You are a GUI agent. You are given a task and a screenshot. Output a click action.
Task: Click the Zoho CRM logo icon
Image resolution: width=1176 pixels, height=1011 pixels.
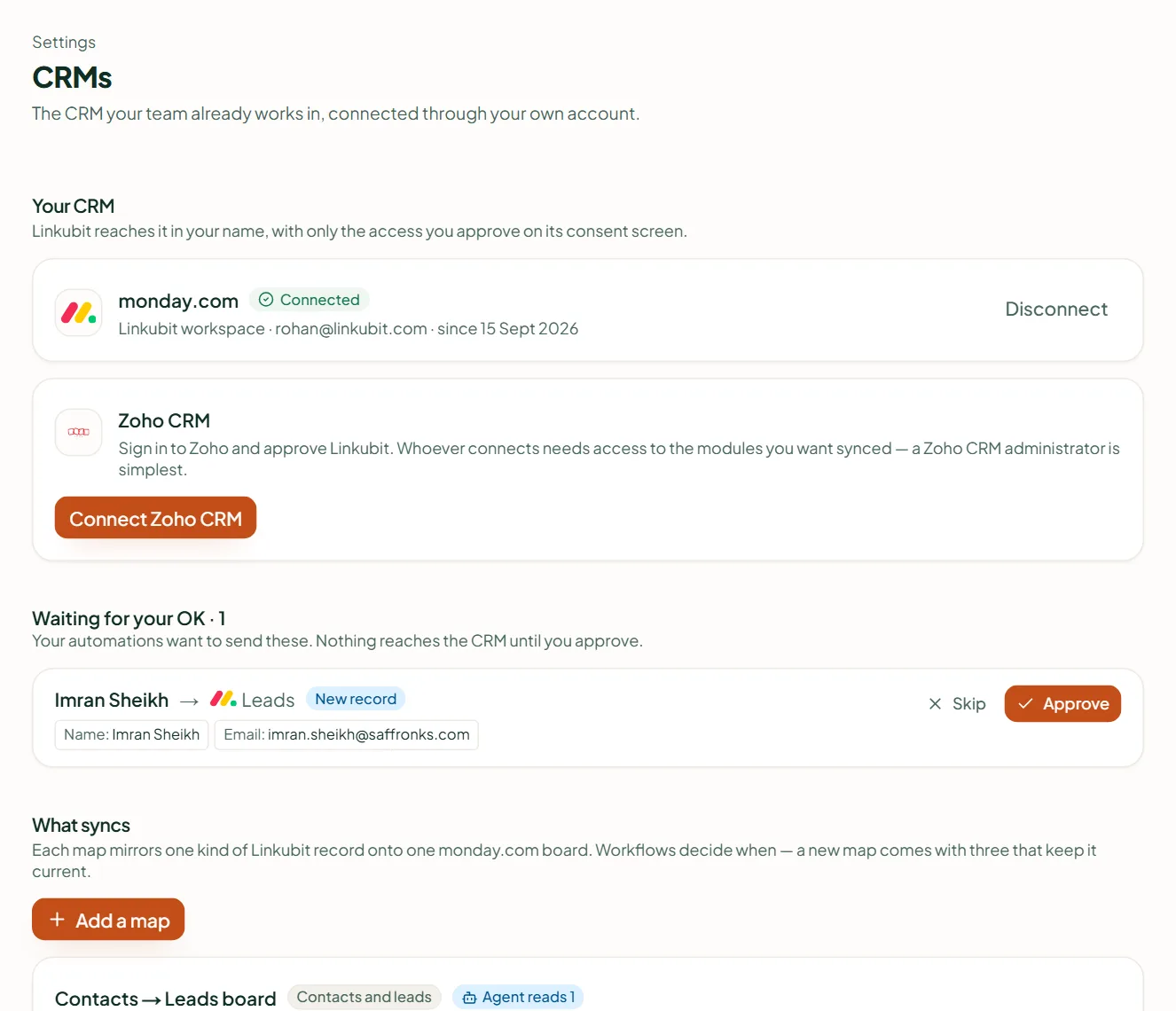click(78, 432)
